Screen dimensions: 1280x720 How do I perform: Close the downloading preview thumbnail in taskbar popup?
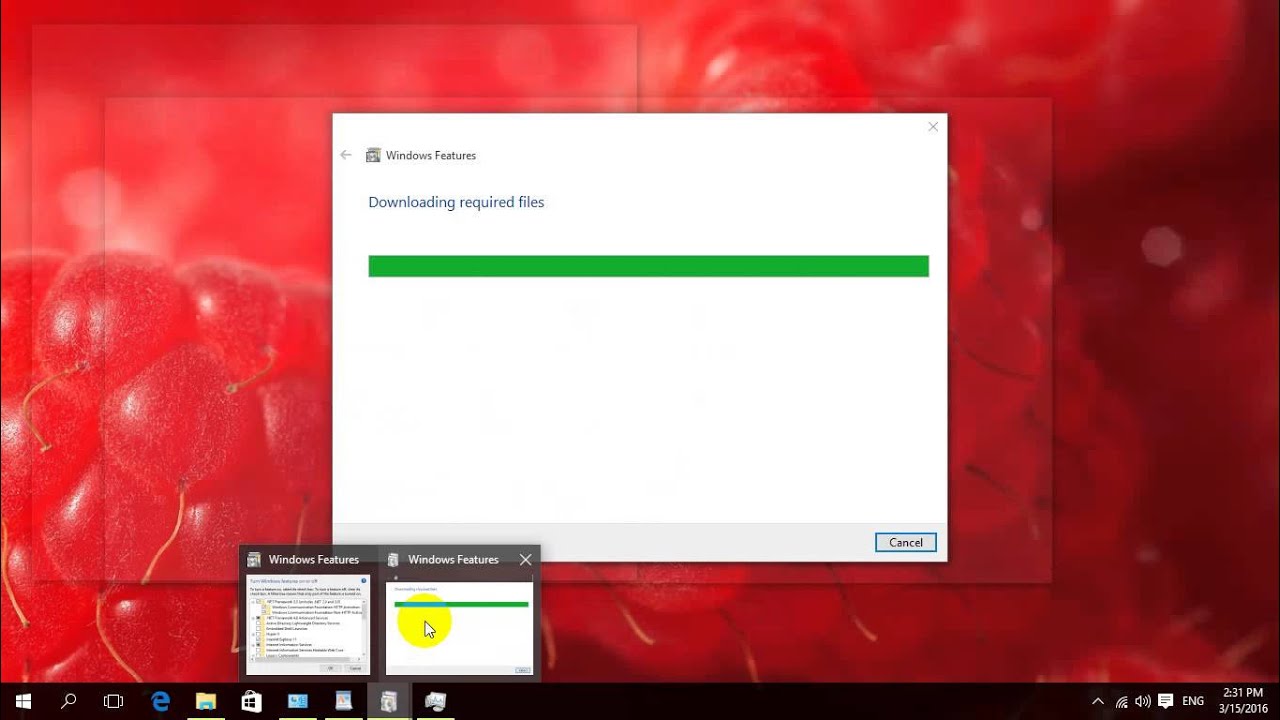(525, 560)
